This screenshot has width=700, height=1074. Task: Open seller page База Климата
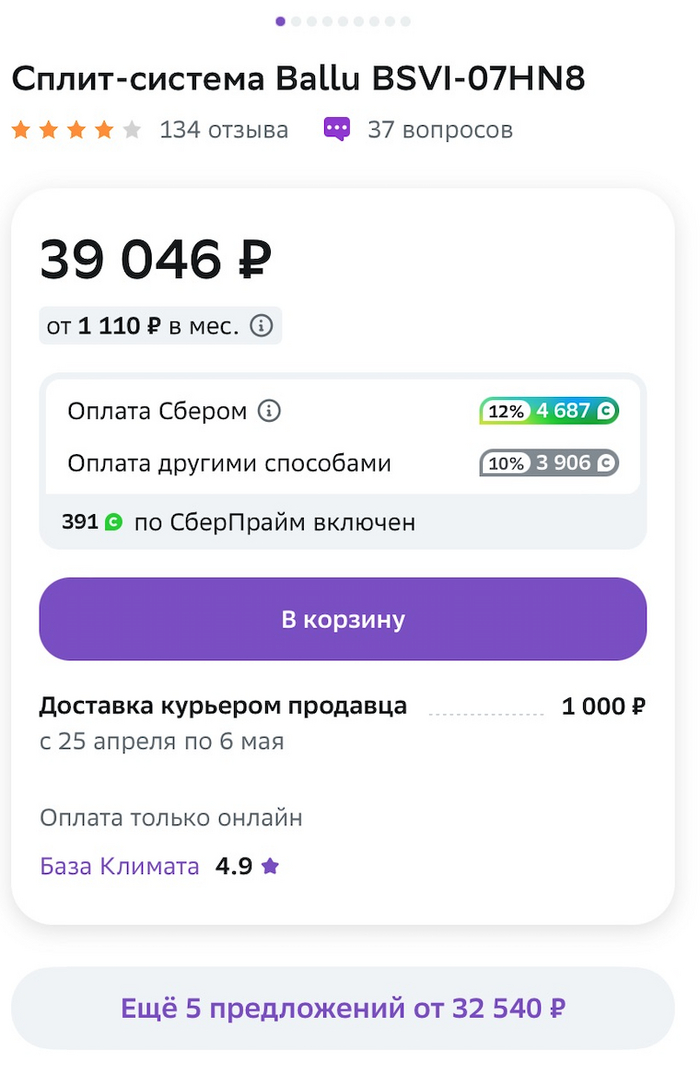click(120, 867)
